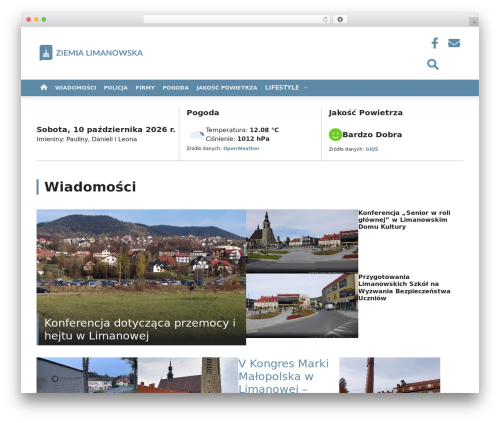Image resolution: width=500 pixels, height=423 pixels.
Task: Go to the home icon in navbar
Action: tap(44, 87)
